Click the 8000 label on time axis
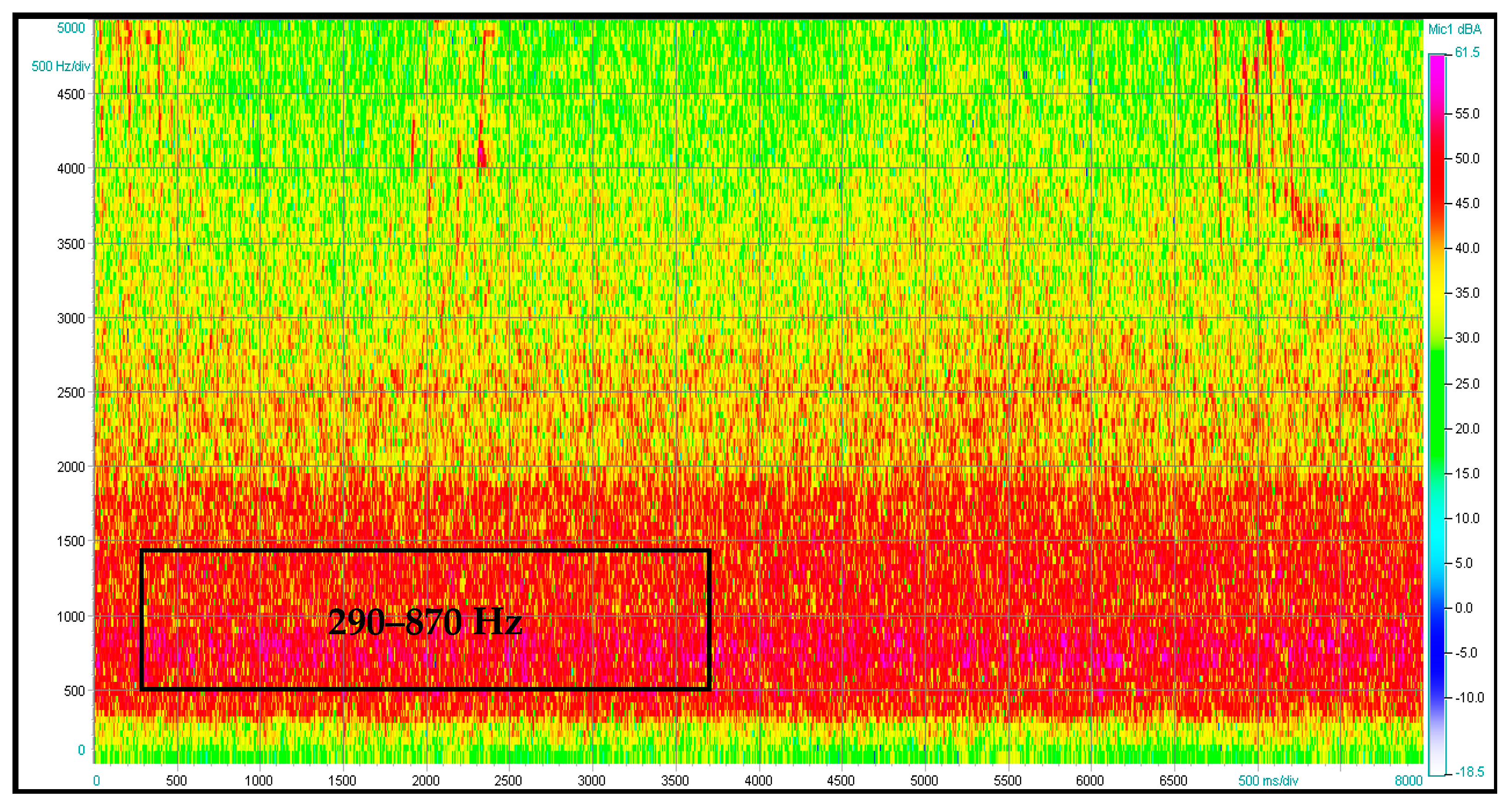The image size is (1512, 803). pyautogui.click(x=1408, y=781)
